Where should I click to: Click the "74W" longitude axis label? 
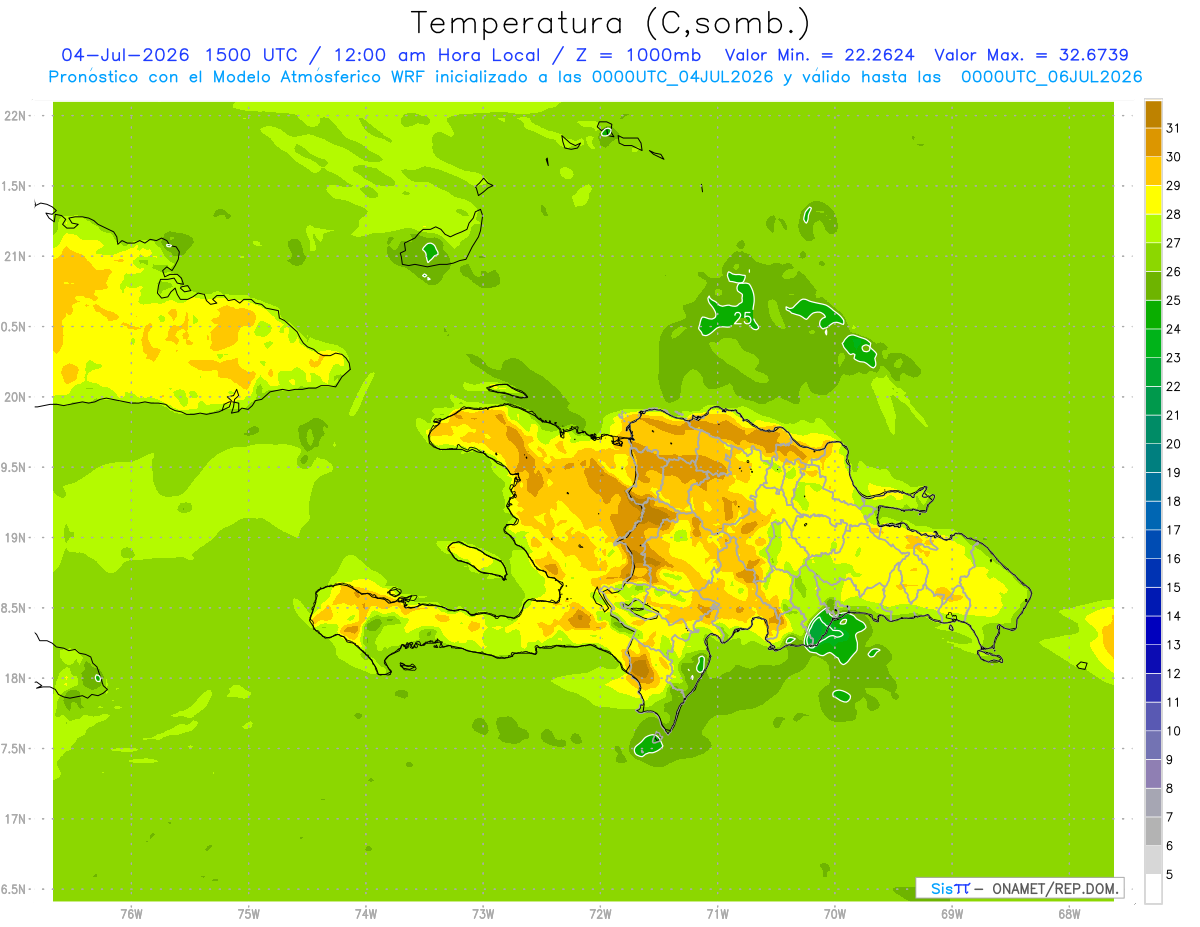(x=366, y=914)
